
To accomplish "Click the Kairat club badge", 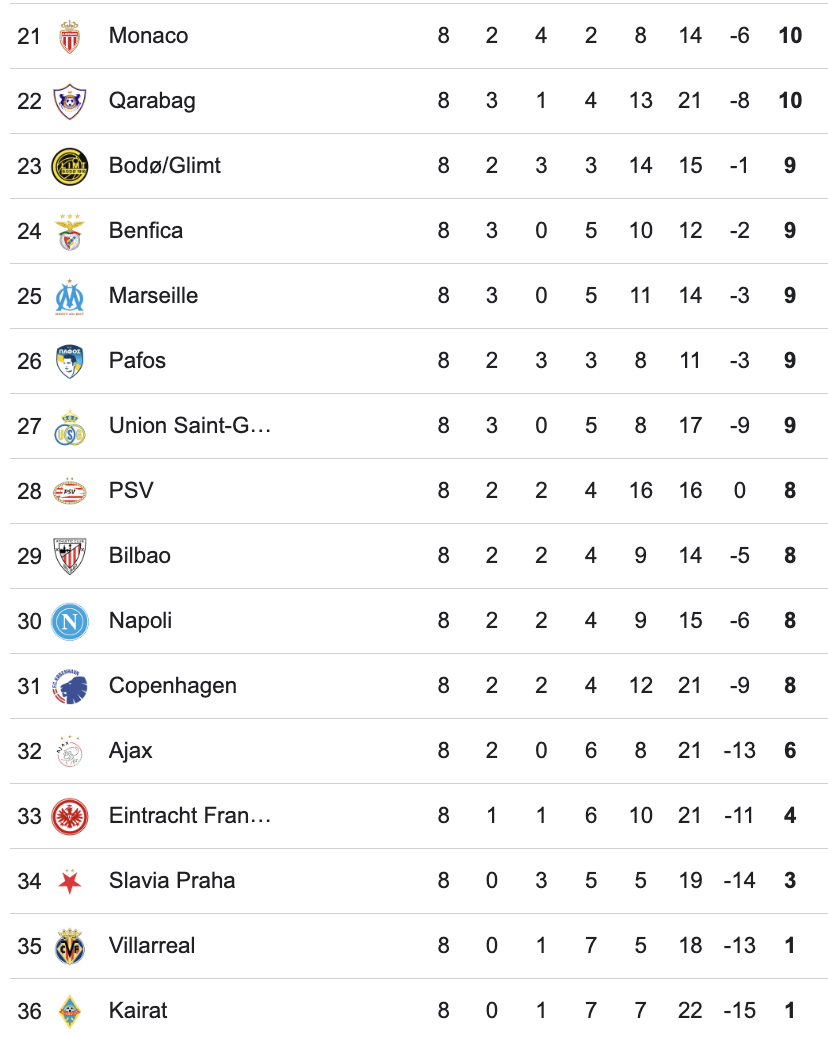I will coord(69,1011).
